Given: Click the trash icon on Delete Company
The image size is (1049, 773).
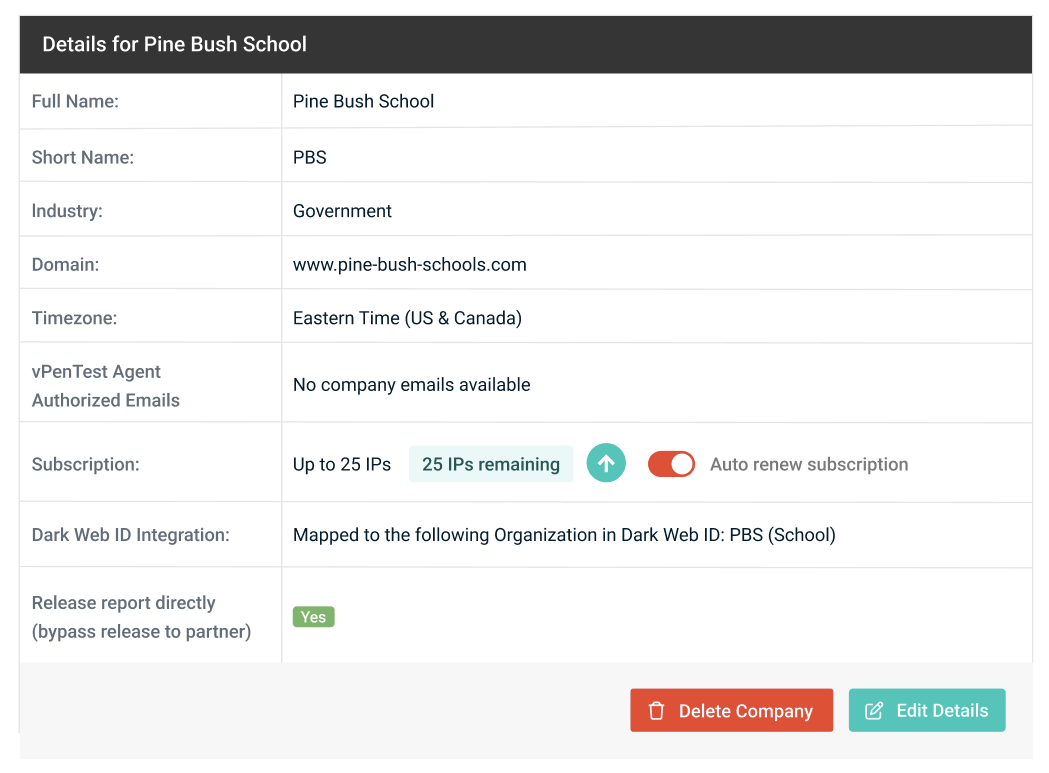Looking at the screenshot, I should 657,711.
